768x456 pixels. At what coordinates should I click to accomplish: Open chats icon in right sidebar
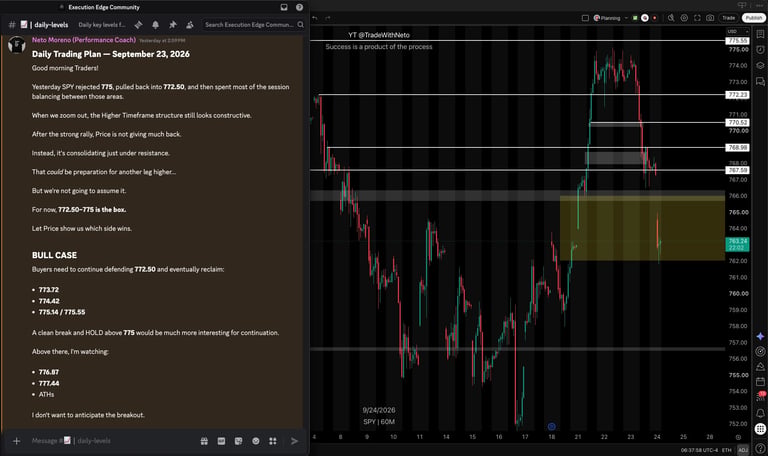pyautogui.click(x=760, y=81)
